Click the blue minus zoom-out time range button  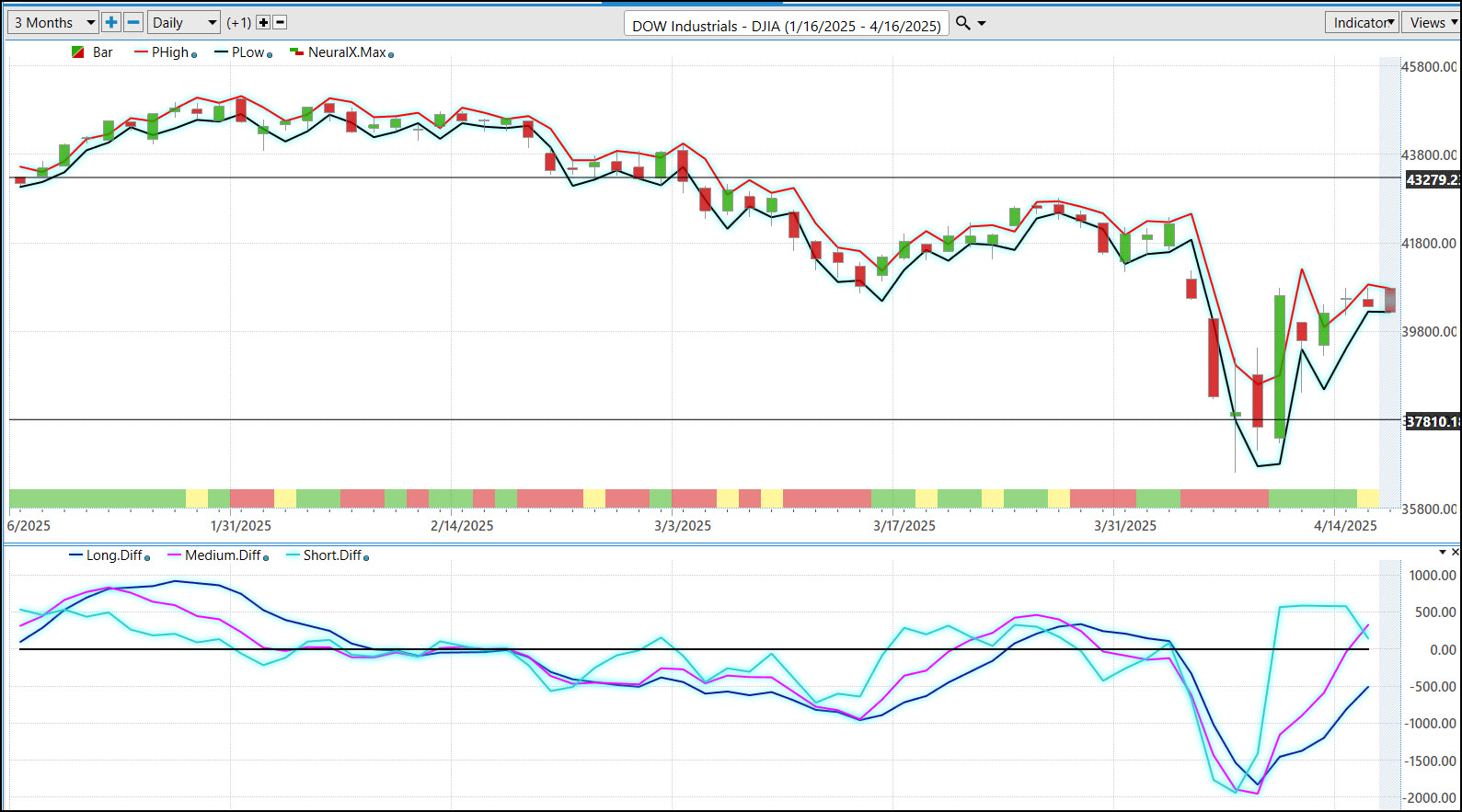coord(133,22)
